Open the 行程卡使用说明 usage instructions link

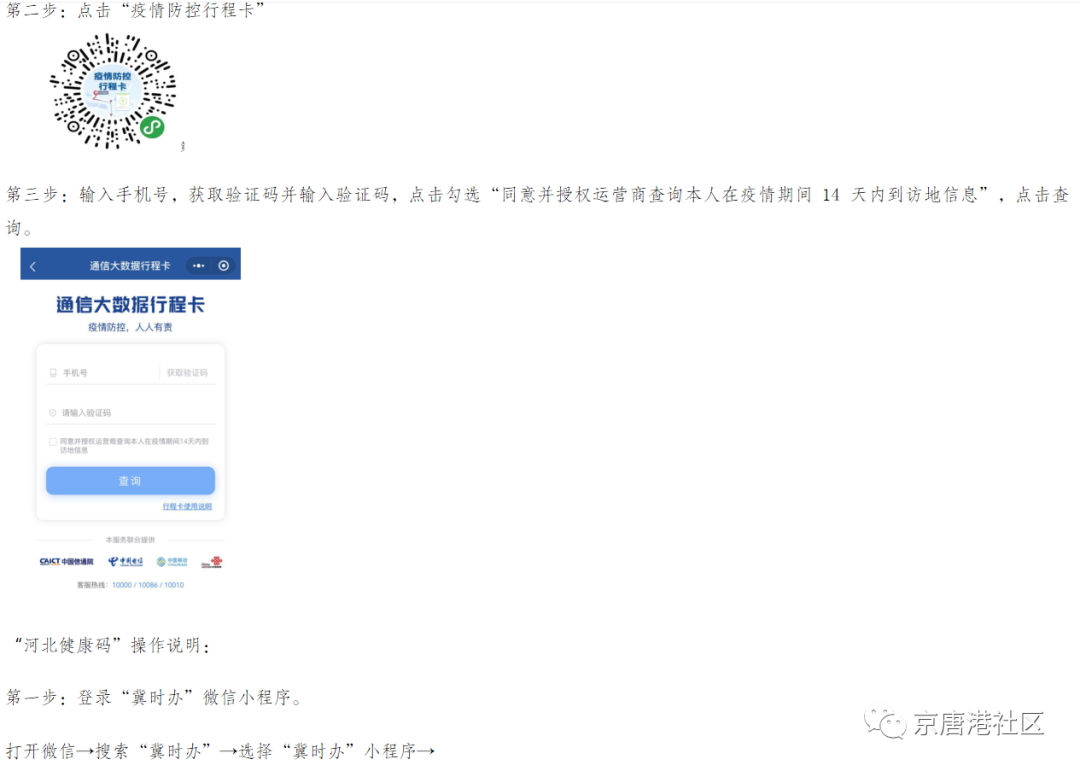(x=187, y=506)
